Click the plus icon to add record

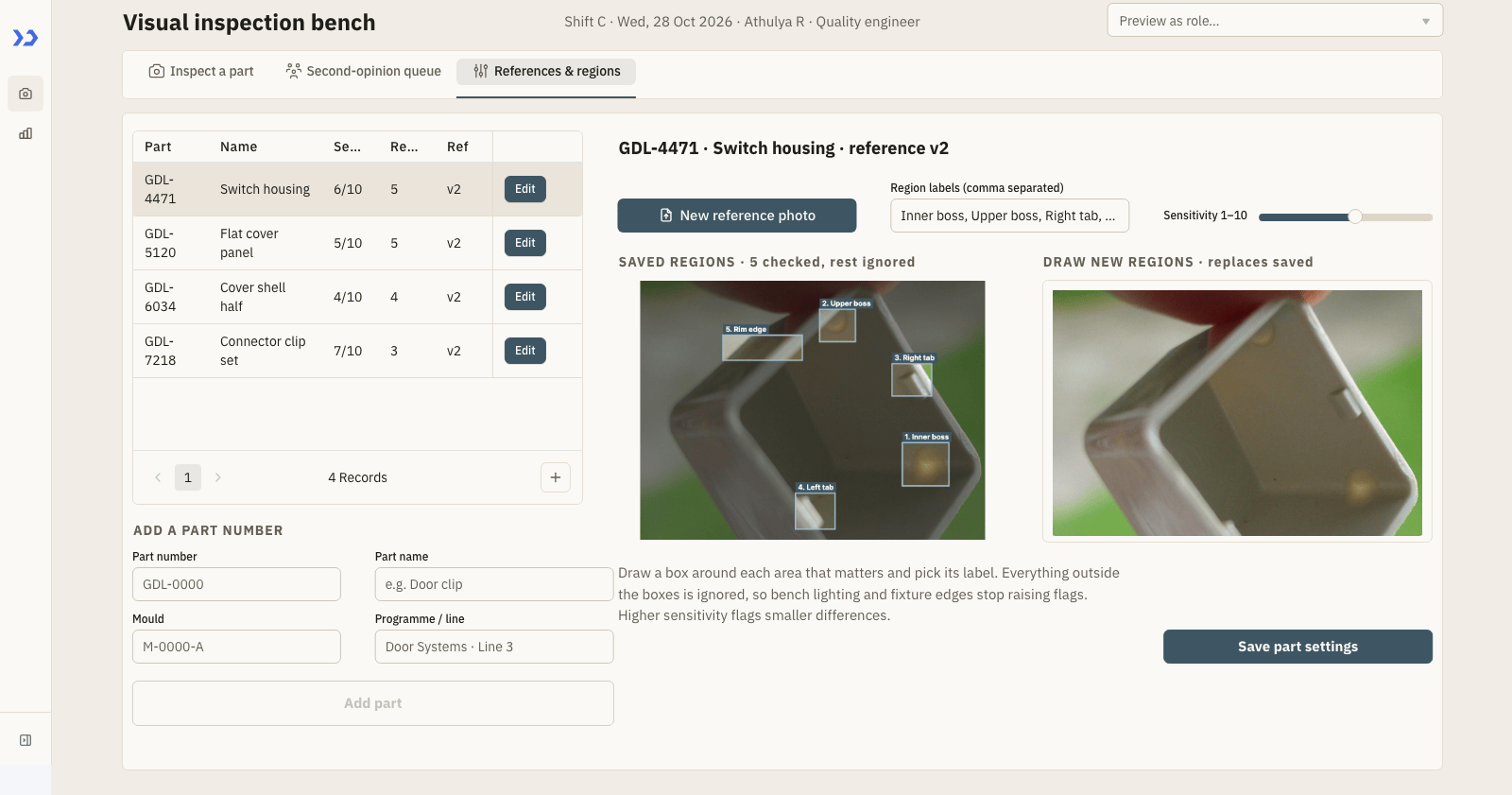556,477
